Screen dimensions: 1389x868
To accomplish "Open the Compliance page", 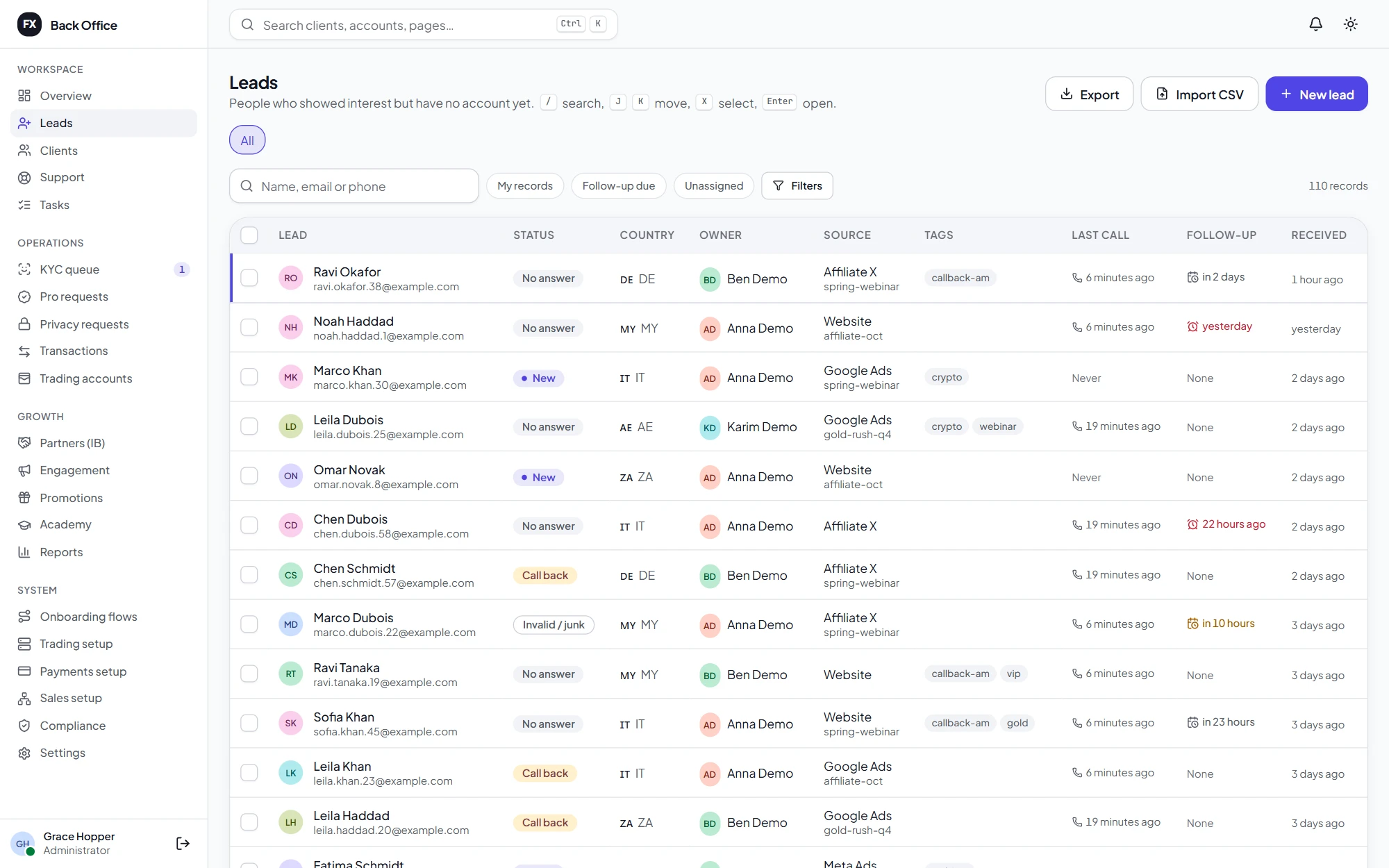I will (103, 726).
